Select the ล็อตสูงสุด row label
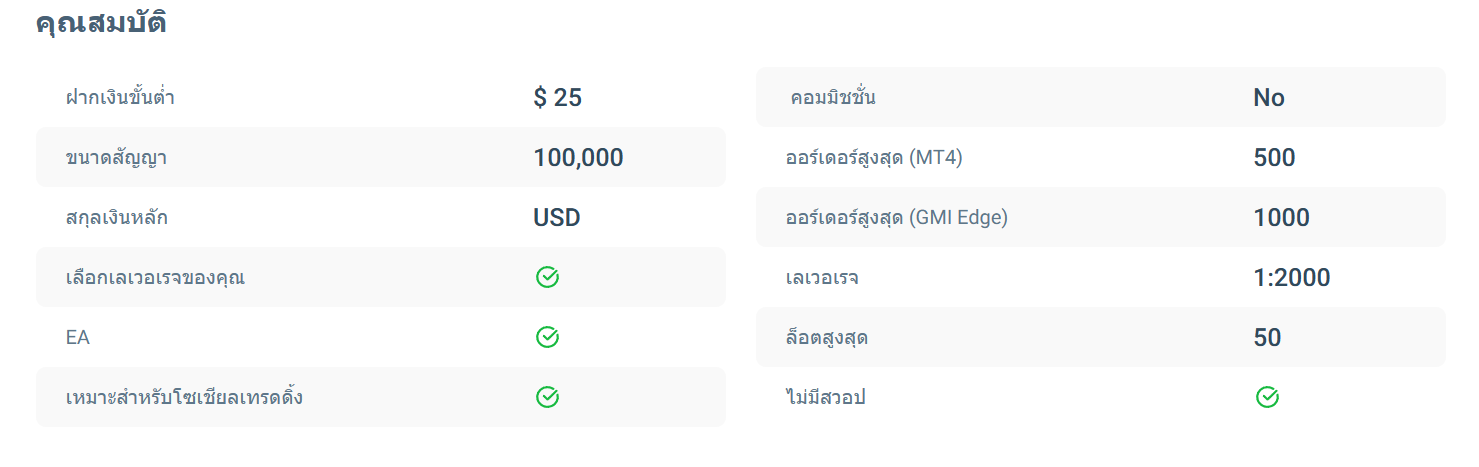1479x467 pixels. [827, 338]
